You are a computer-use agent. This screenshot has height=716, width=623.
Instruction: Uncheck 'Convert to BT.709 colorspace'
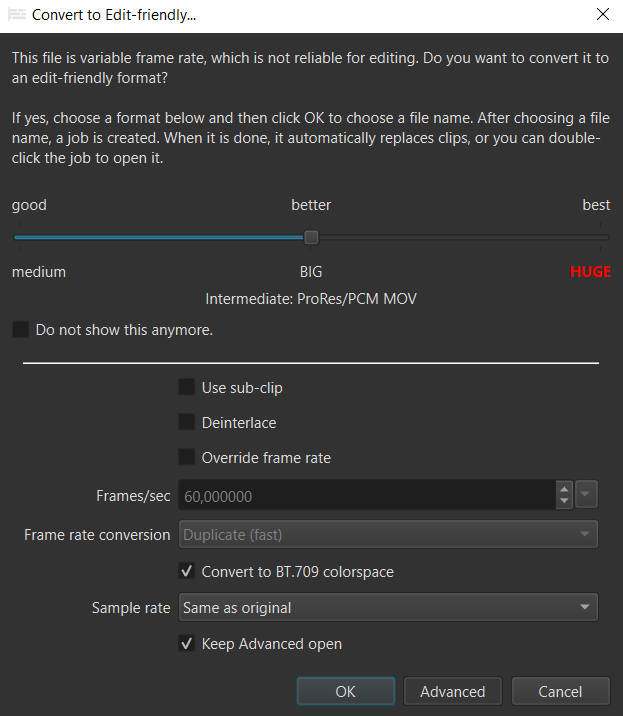pyautogui.click(x=186, y=572)
